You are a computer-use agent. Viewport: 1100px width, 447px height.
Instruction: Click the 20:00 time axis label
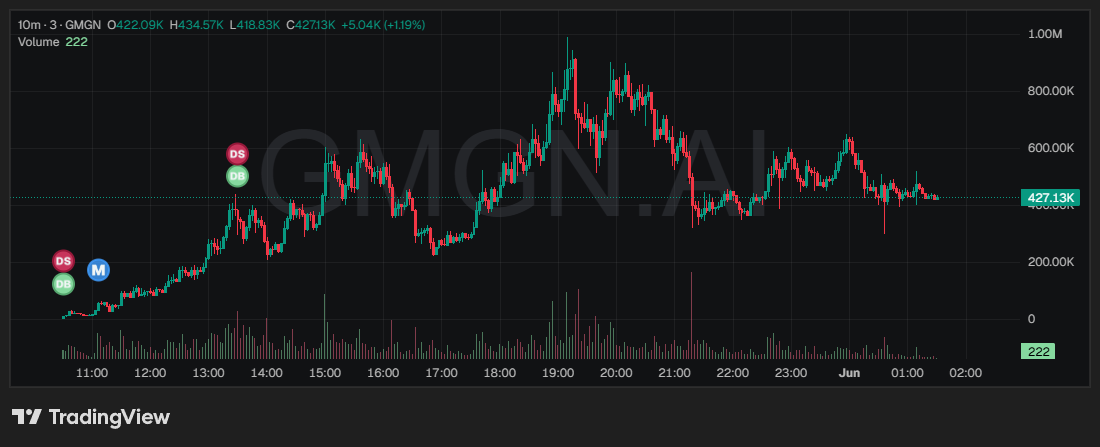tap(616, 373)
